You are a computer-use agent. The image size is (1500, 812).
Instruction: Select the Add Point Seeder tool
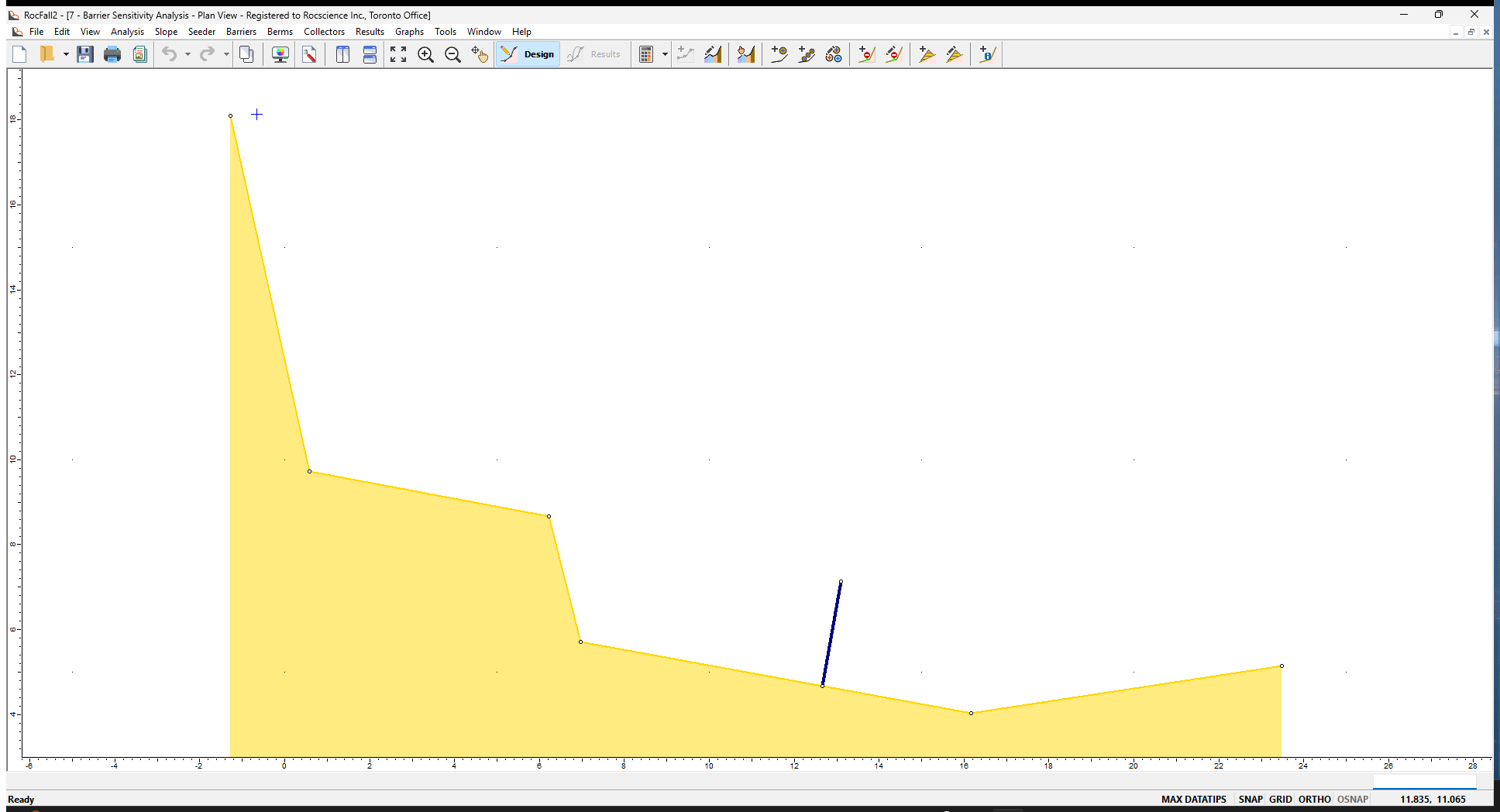(x=779, y=54)
